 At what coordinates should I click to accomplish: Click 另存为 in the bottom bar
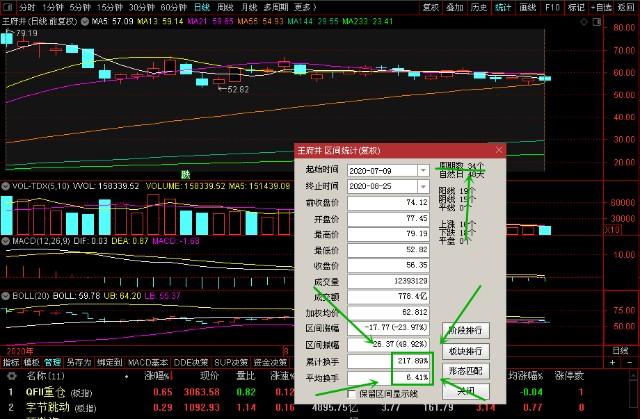pos(78,362)
